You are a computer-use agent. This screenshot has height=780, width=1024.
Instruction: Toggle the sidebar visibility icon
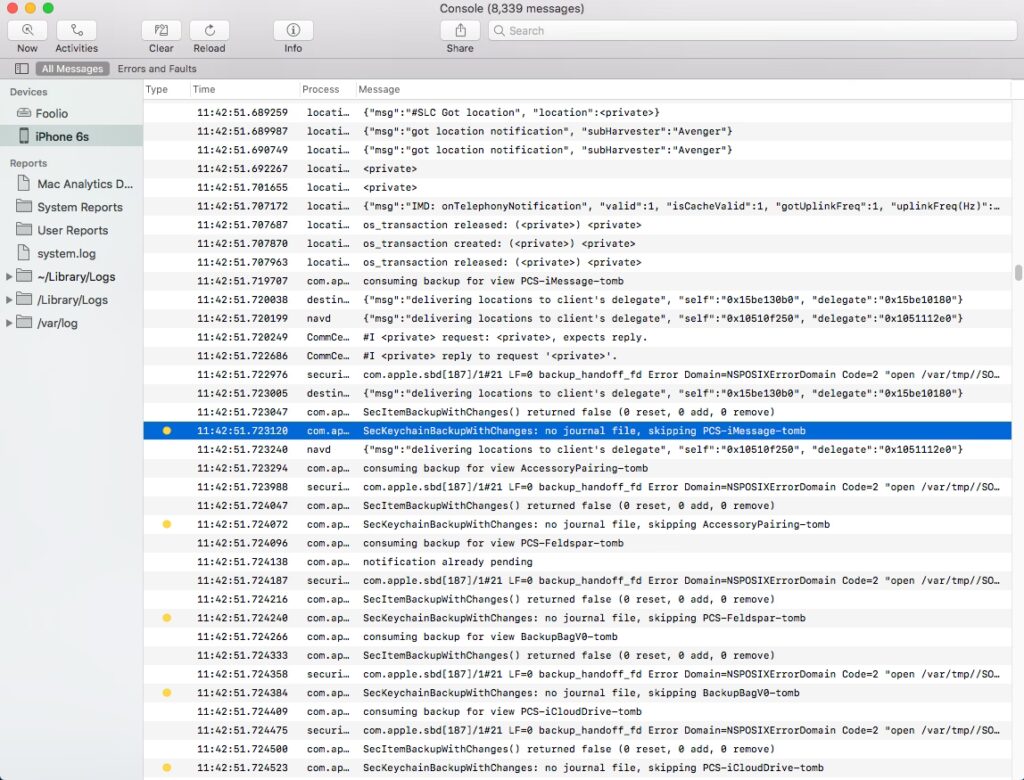[x=21, y=69]
